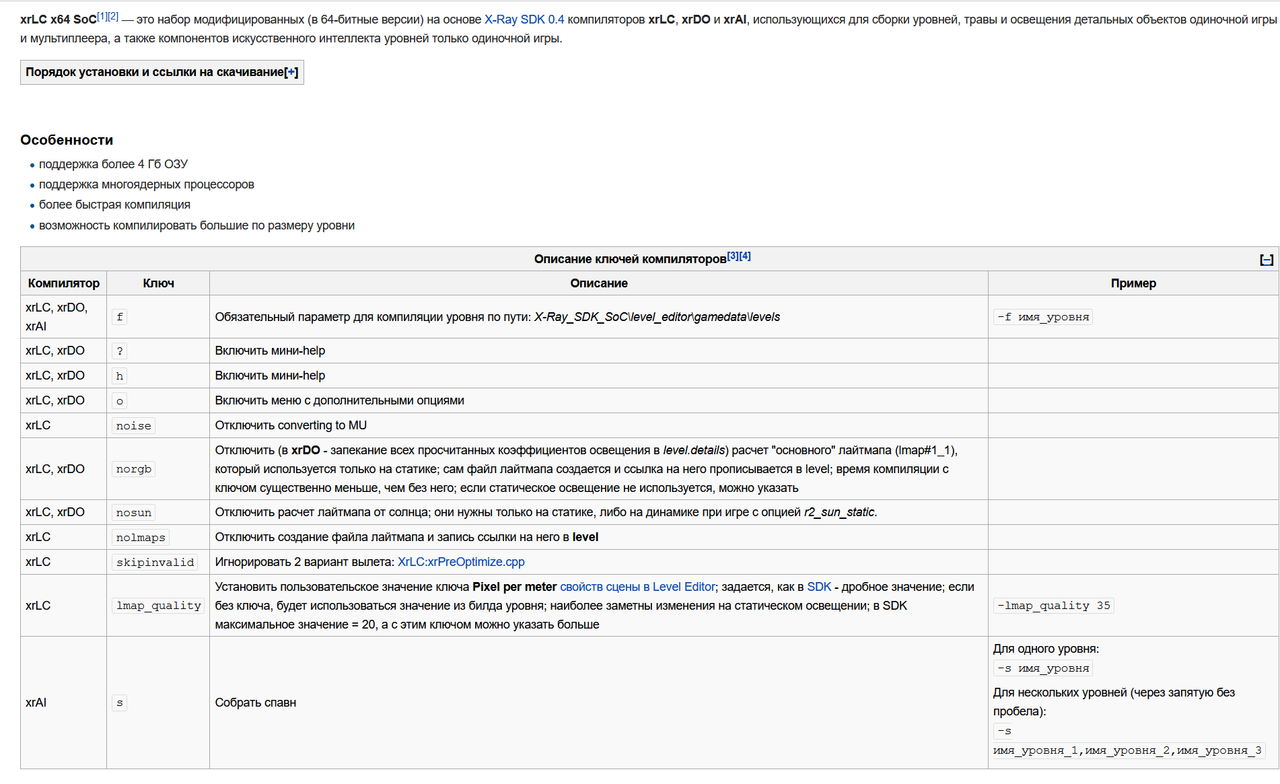This screenshot has height=784, width=1280.
Task: Select the 'skipinvalid' key cell
Action: click(x=158, y=562)
